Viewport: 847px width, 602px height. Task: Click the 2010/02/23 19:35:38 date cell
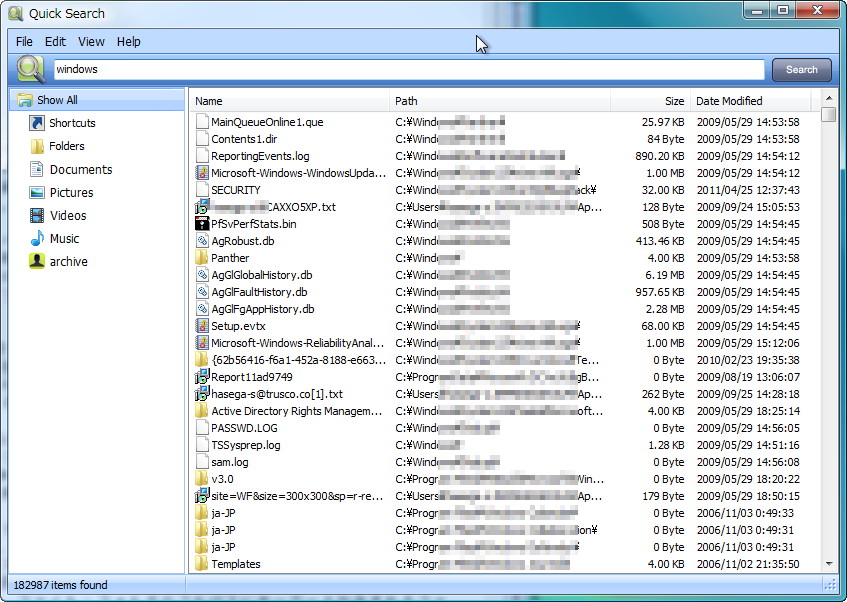point(748,360)
